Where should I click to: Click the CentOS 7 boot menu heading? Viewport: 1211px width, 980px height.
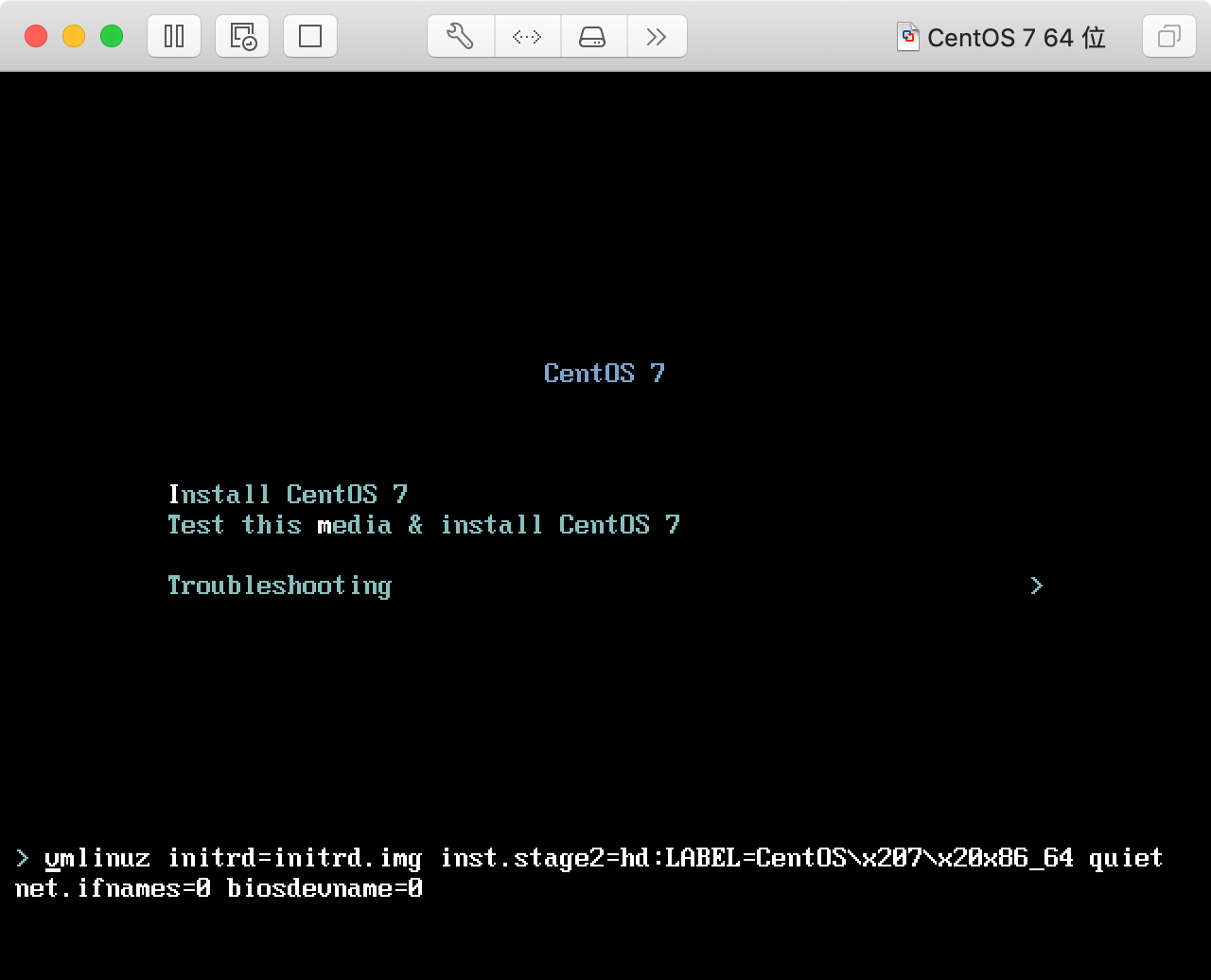pyautogui.click(x=605, y=374)
